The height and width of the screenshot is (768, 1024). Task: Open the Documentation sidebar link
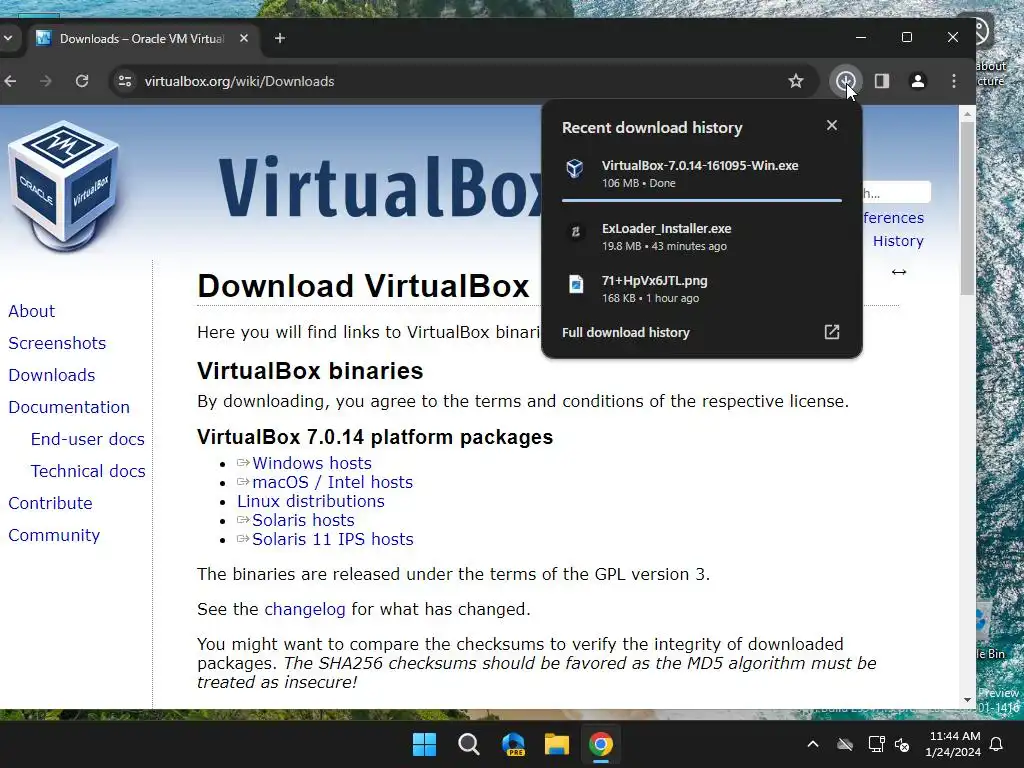pyautogui.click(x=69, y=407)
